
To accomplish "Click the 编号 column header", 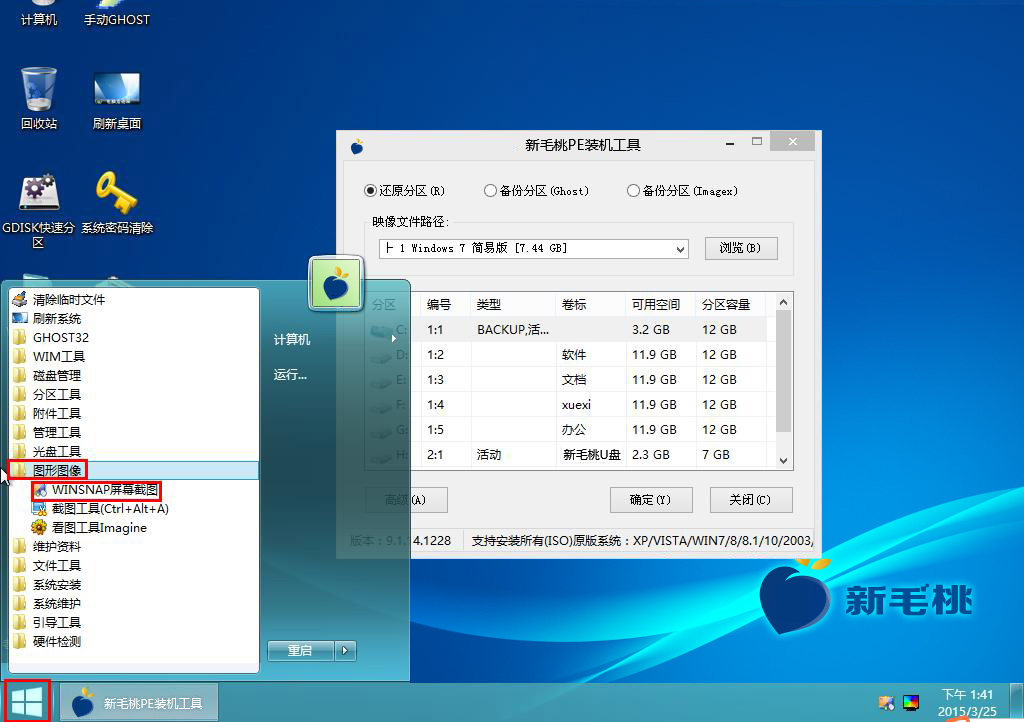I will (x=441, y=305).
